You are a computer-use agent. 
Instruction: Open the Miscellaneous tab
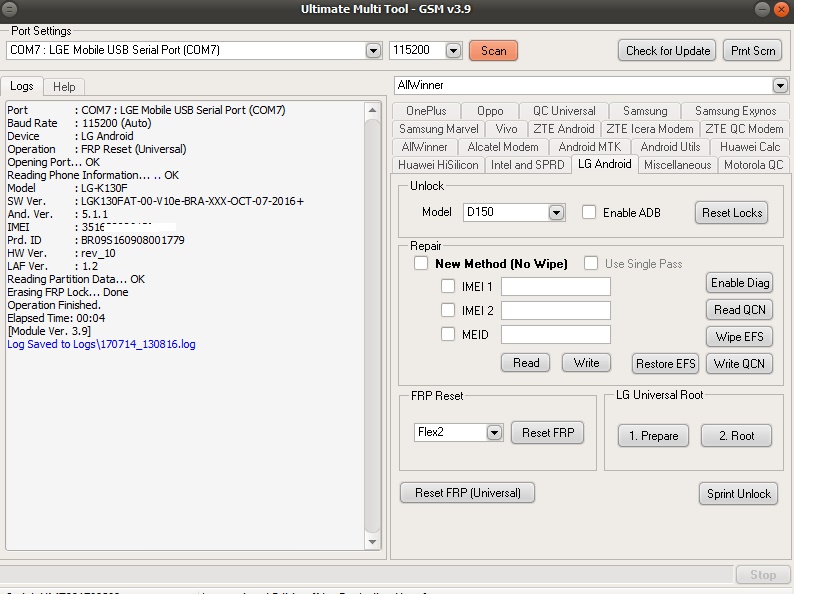tap(677, 165)
